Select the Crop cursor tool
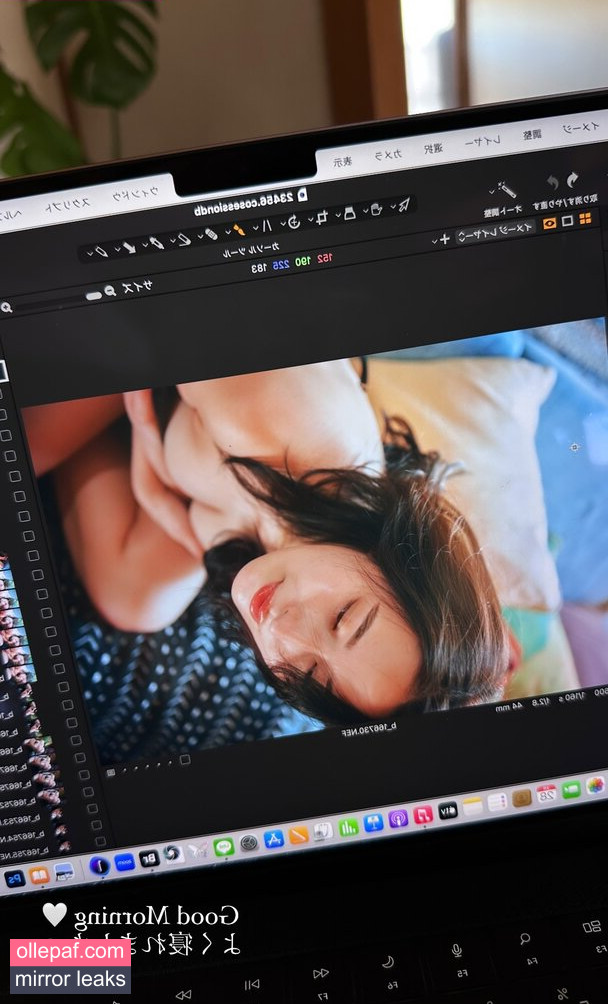 point(322,216)
